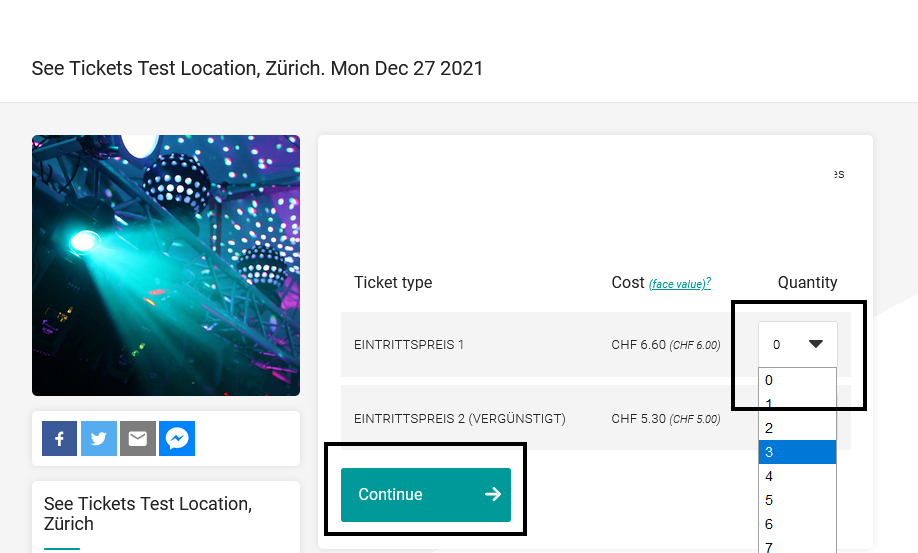Share event via Facebook icon

click(59, 438)
